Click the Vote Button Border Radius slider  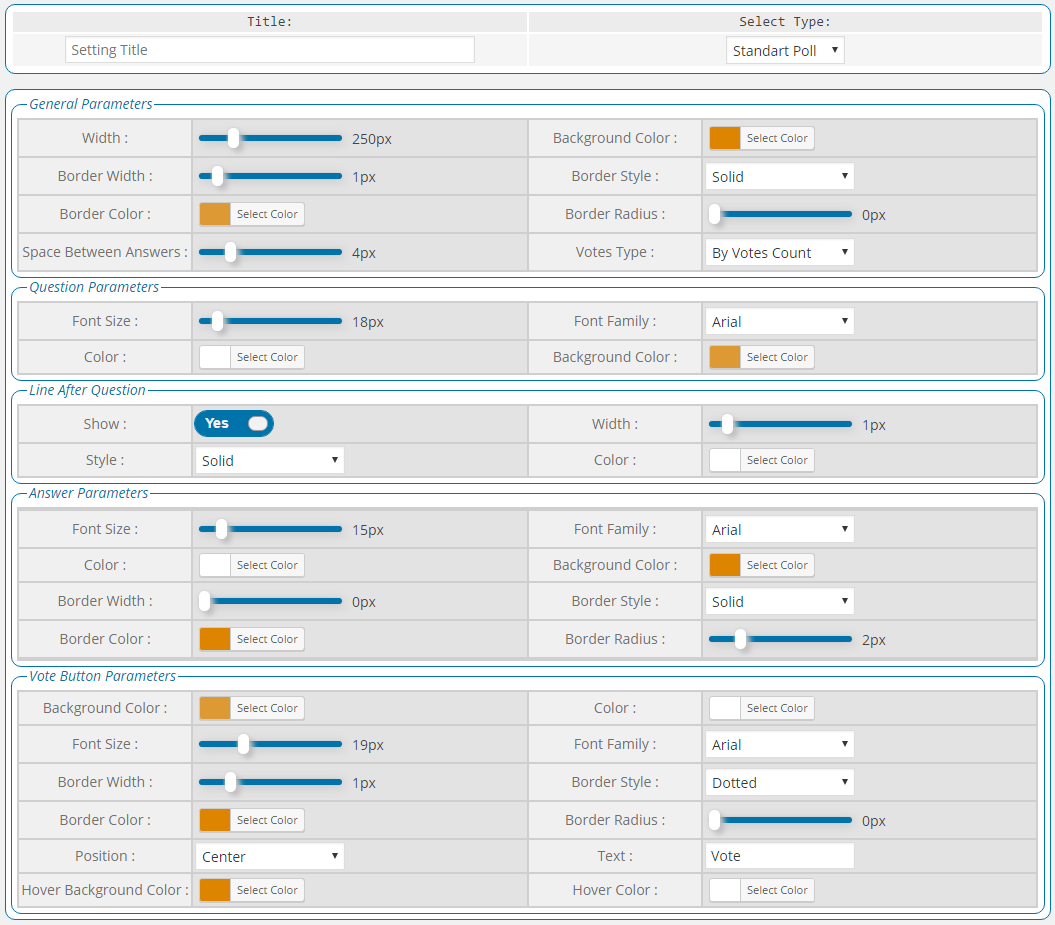tap(780, 820)
